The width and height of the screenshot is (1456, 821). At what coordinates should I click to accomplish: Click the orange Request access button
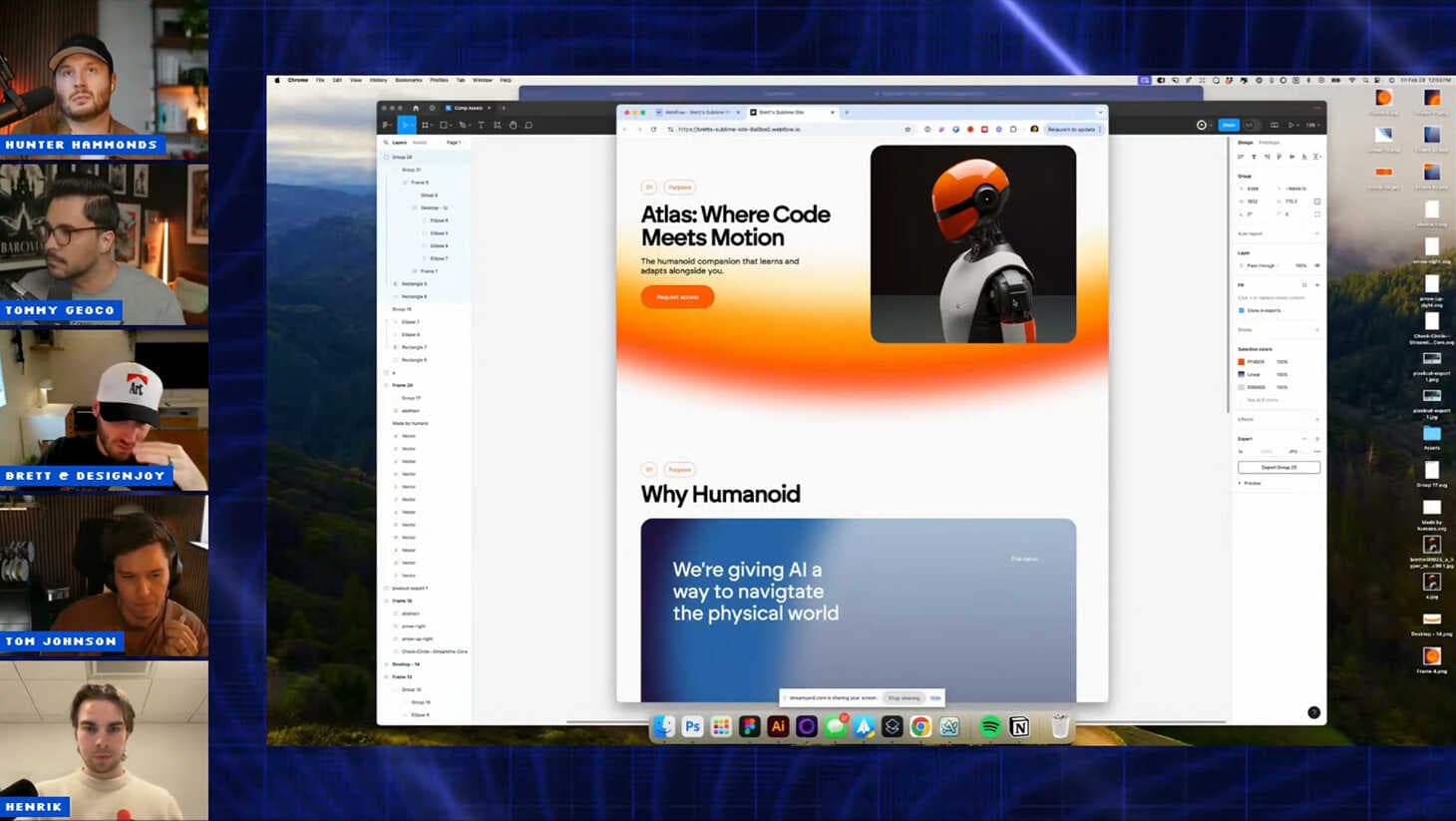(x=677, y=297)
